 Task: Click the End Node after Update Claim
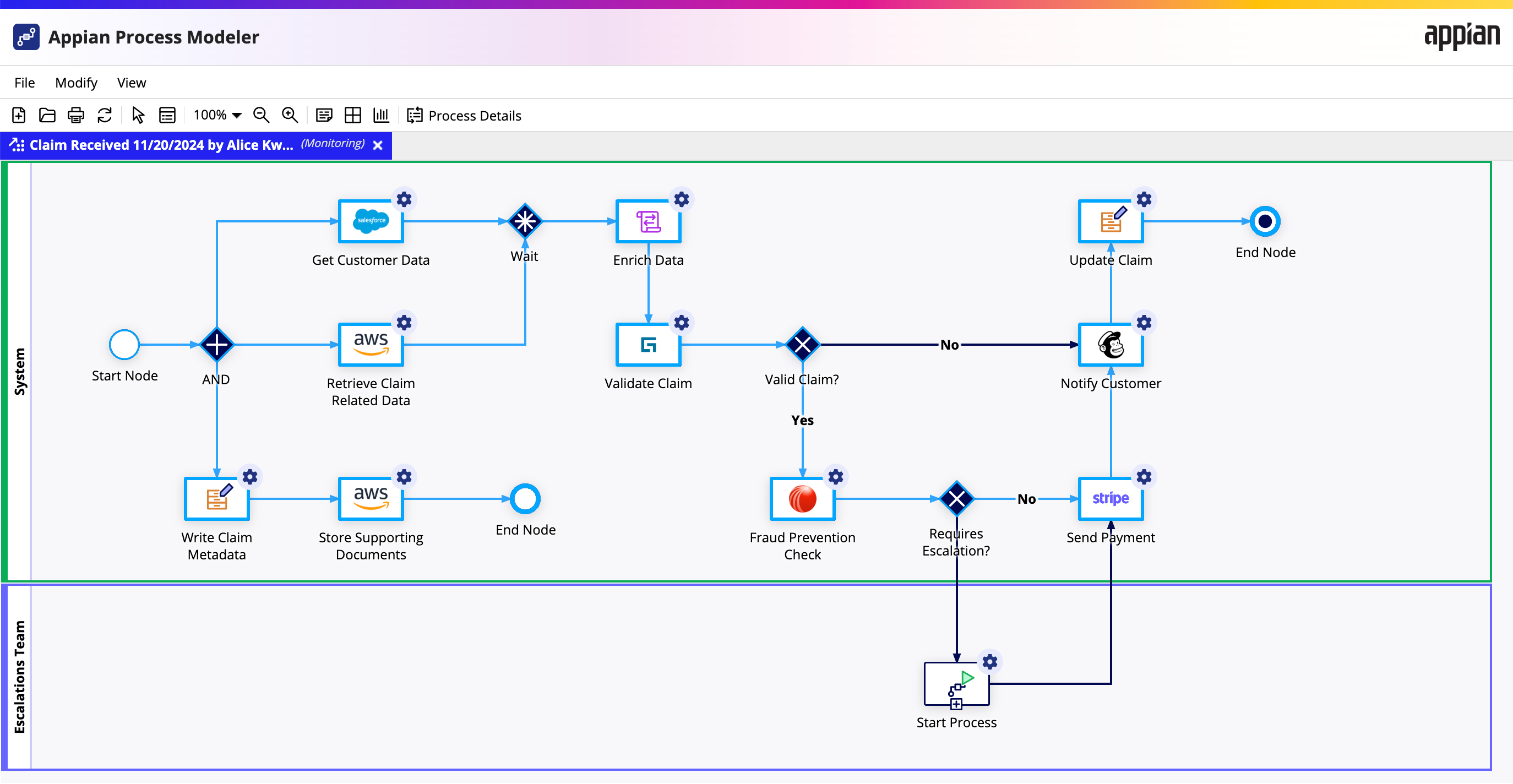click(x=1265, y=221)
